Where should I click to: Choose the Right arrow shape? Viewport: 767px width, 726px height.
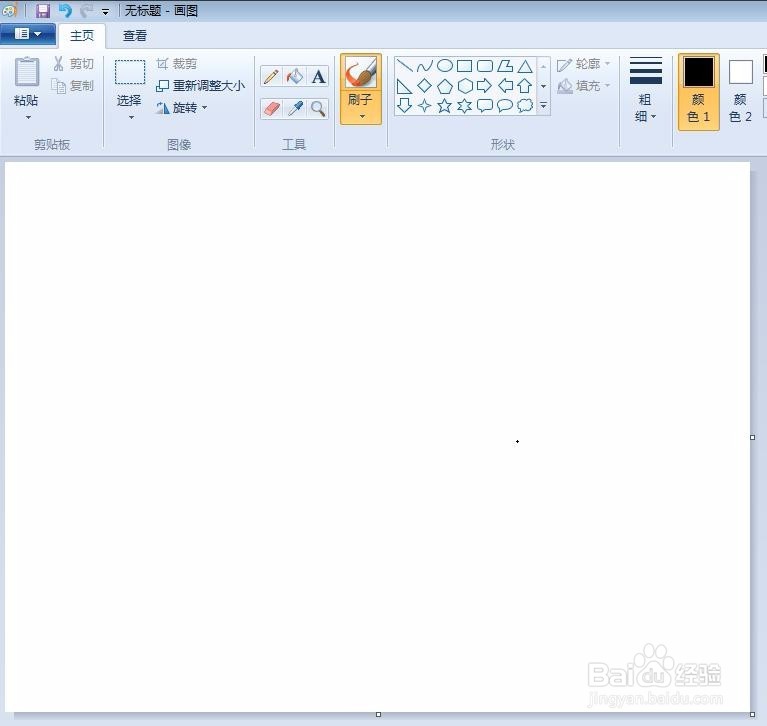pyautogui.click(x=485, y=86)
